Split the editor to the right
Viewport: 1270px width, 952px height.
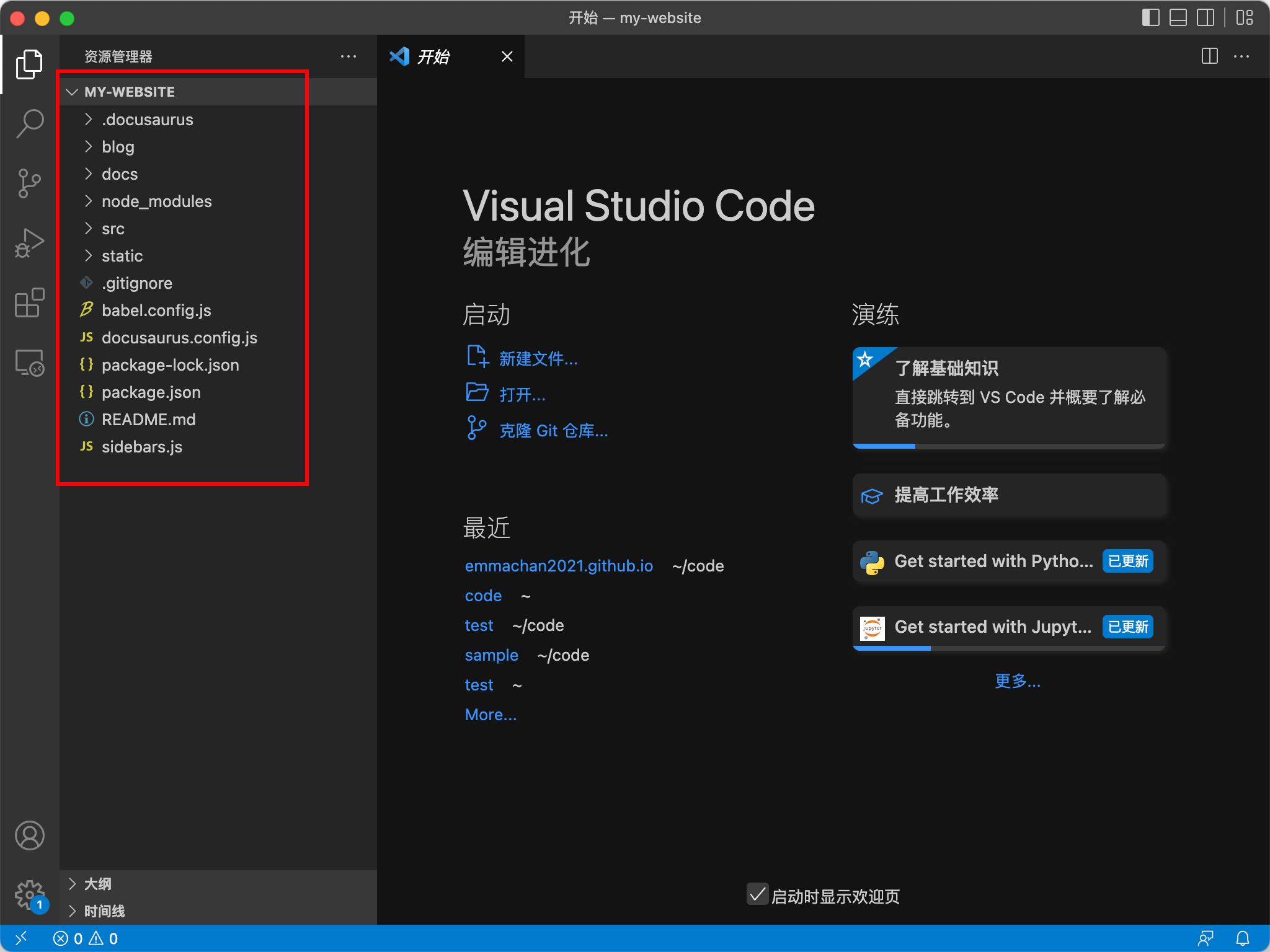(1209, 56)
